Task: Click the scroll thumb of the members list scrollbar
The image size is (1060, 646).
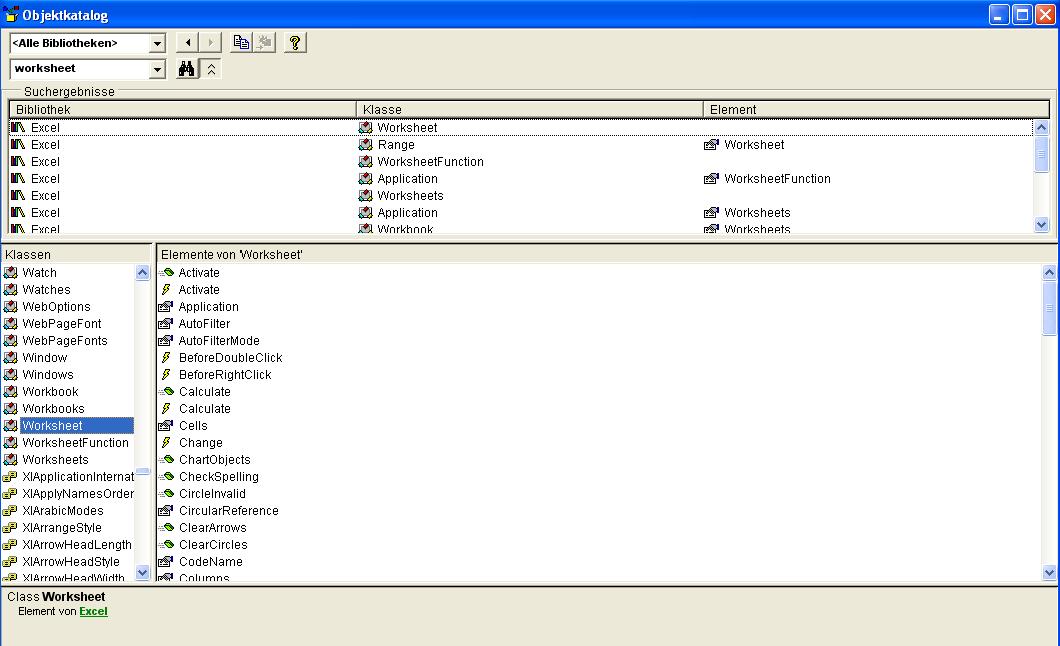Action: (x=1049, y=307)
